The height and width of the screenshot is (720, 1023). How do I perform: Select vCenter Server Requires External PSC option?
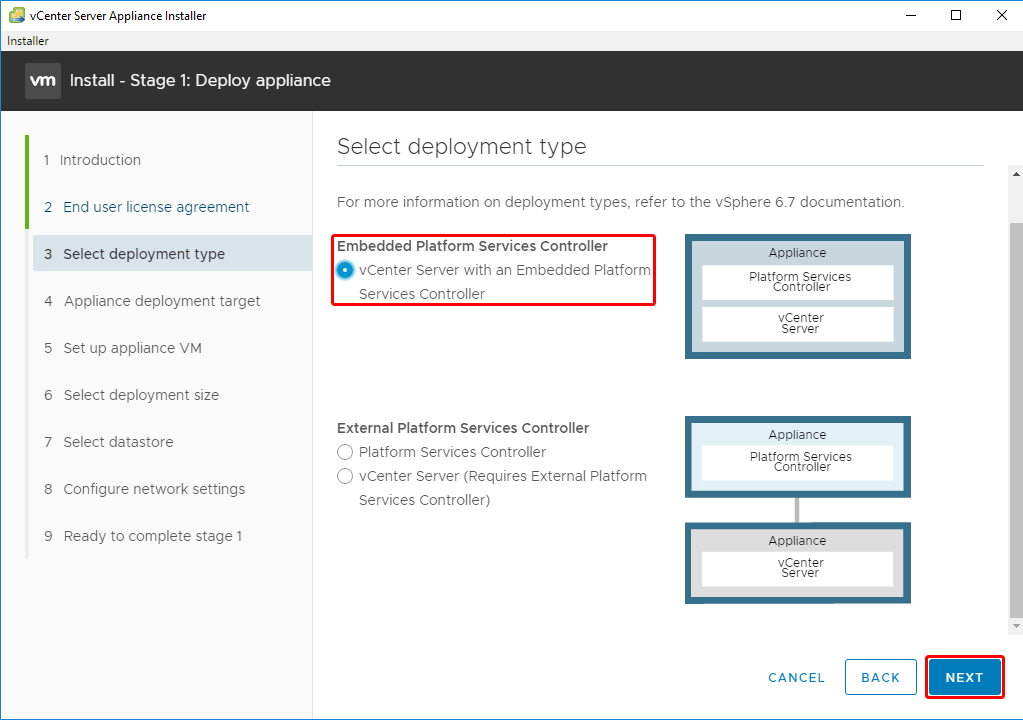click(346, 476)
